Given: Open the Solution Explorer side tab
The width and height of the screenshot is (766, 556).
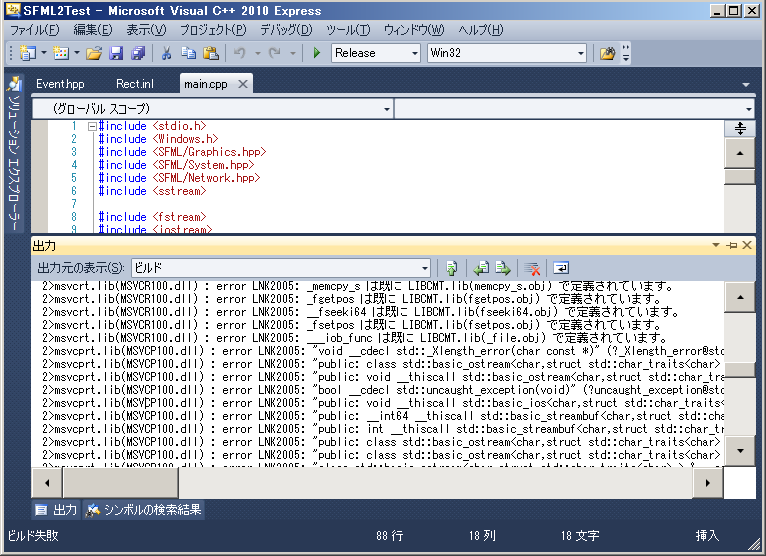Looking at the screenshot, I should pos(15,153).
